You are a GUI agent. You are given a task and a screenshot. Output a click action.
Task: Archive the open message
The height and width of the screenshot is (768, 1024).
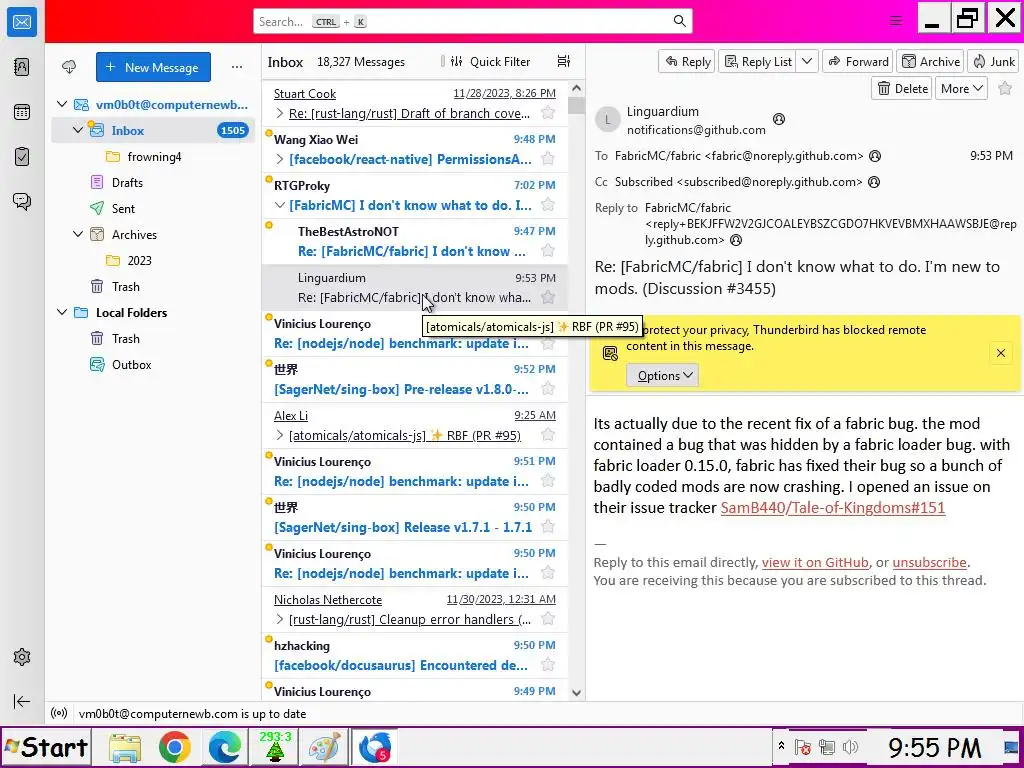coord(931,61)
